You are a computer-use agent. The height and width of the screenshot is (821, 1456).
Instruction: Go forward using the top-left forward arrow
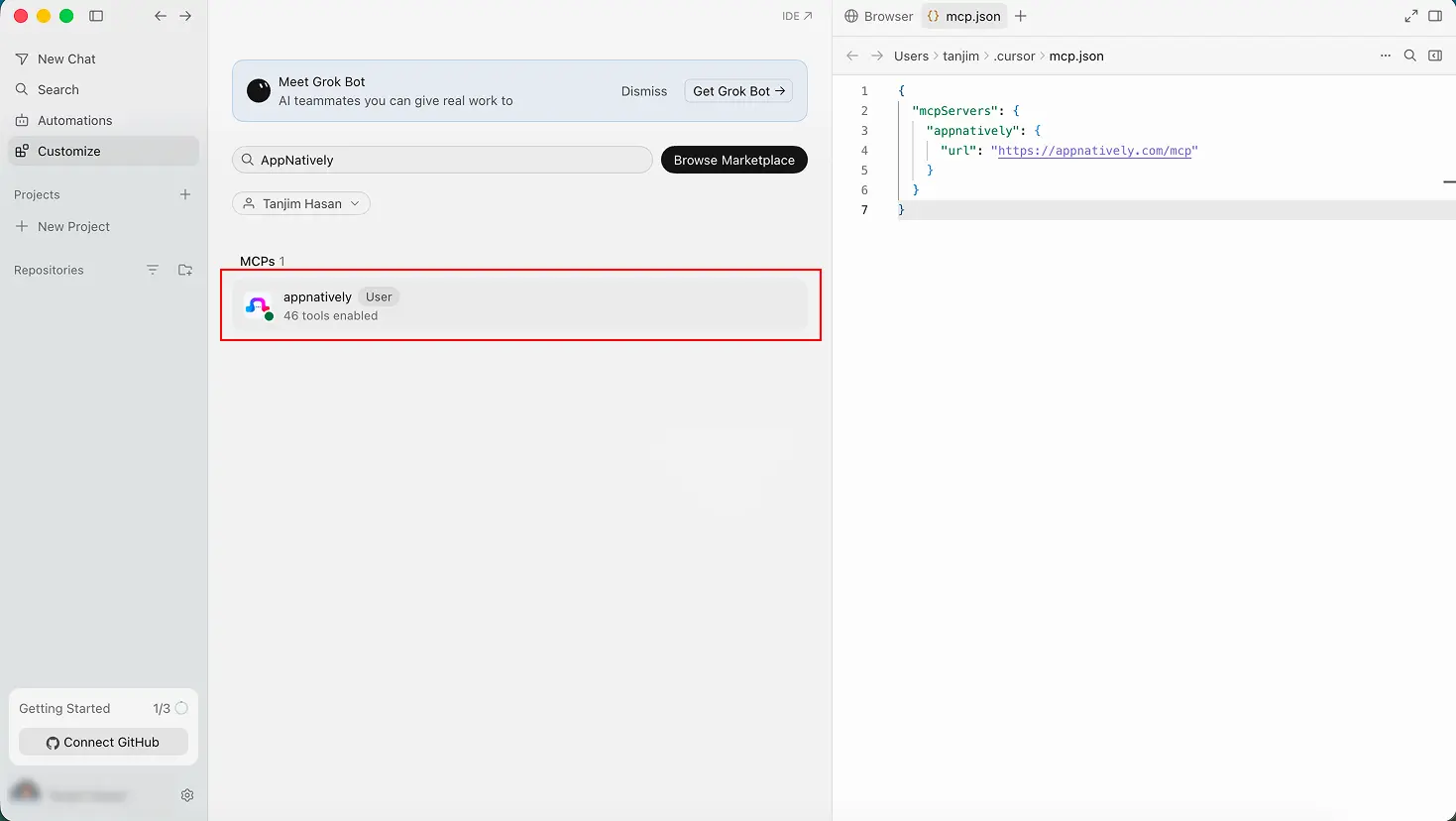[185, 16]
